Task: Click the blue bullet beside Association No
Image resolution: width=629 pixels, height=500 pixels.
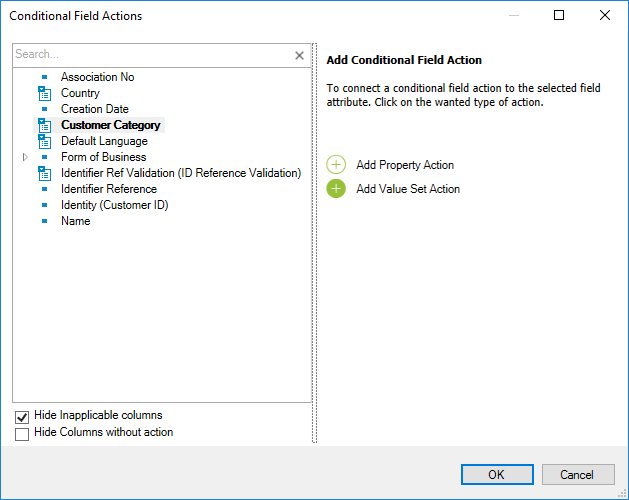Action: pos(45,77)
